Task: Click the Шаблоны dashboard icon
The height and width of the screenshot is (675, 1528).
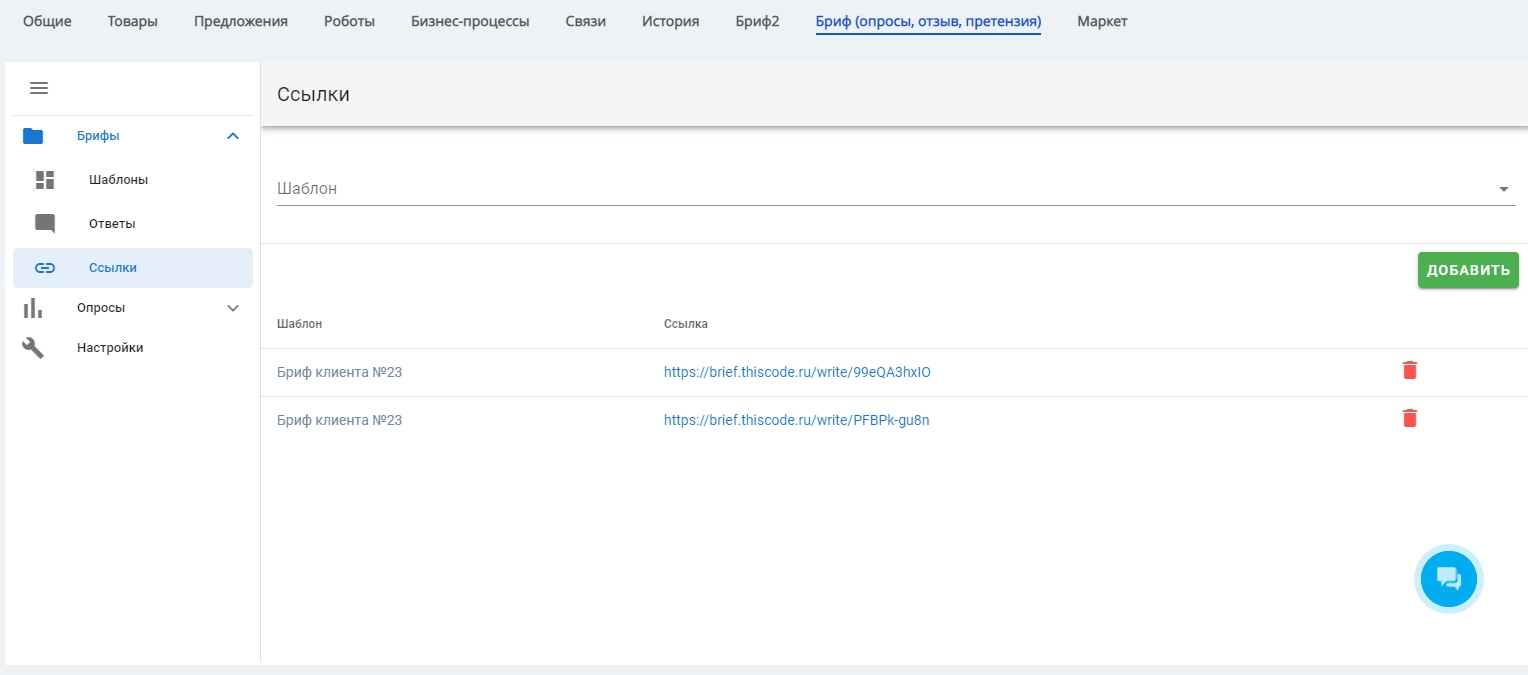Action: (45, 180)
